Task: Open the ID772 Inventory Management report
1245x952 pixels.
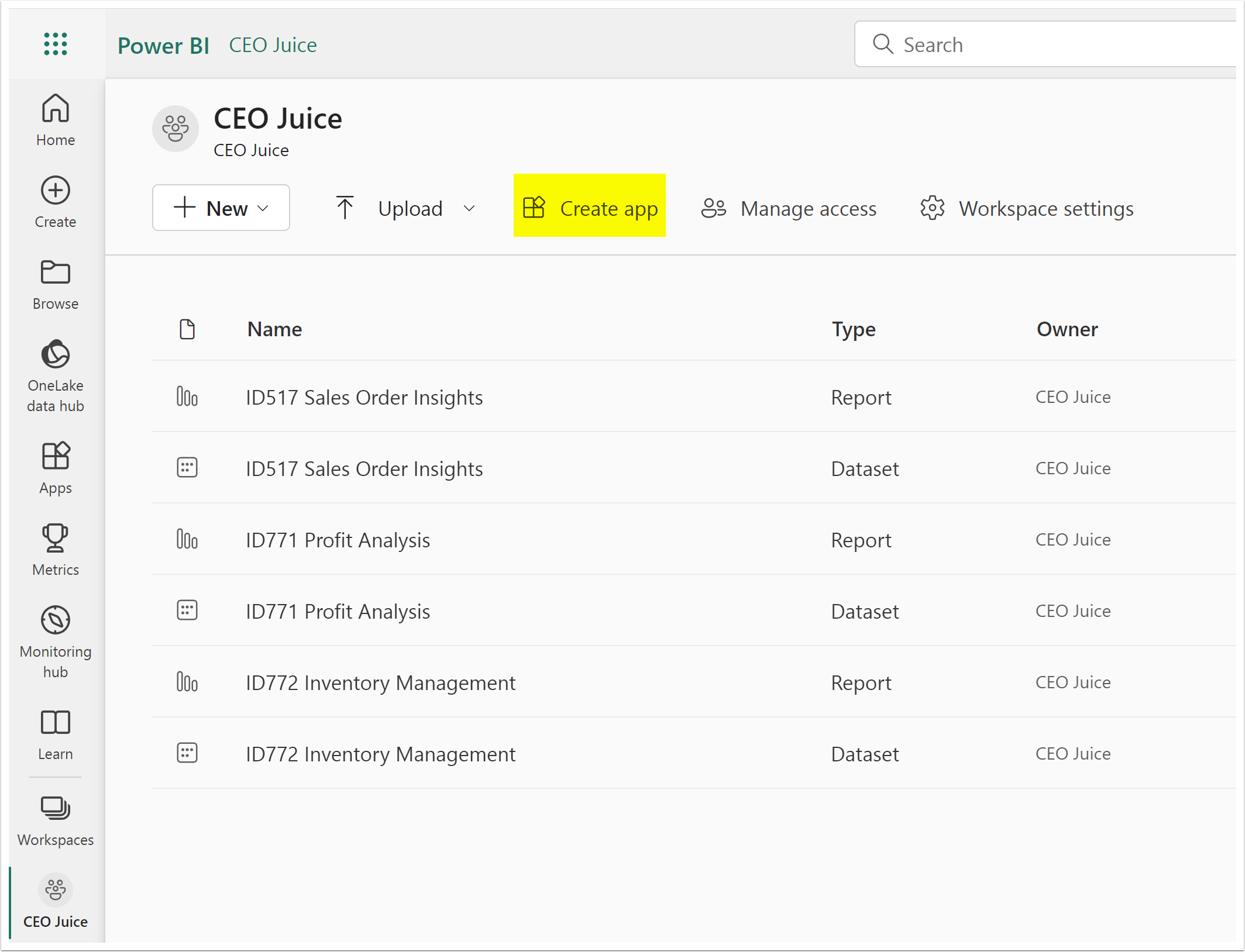Action: point(380,683)
